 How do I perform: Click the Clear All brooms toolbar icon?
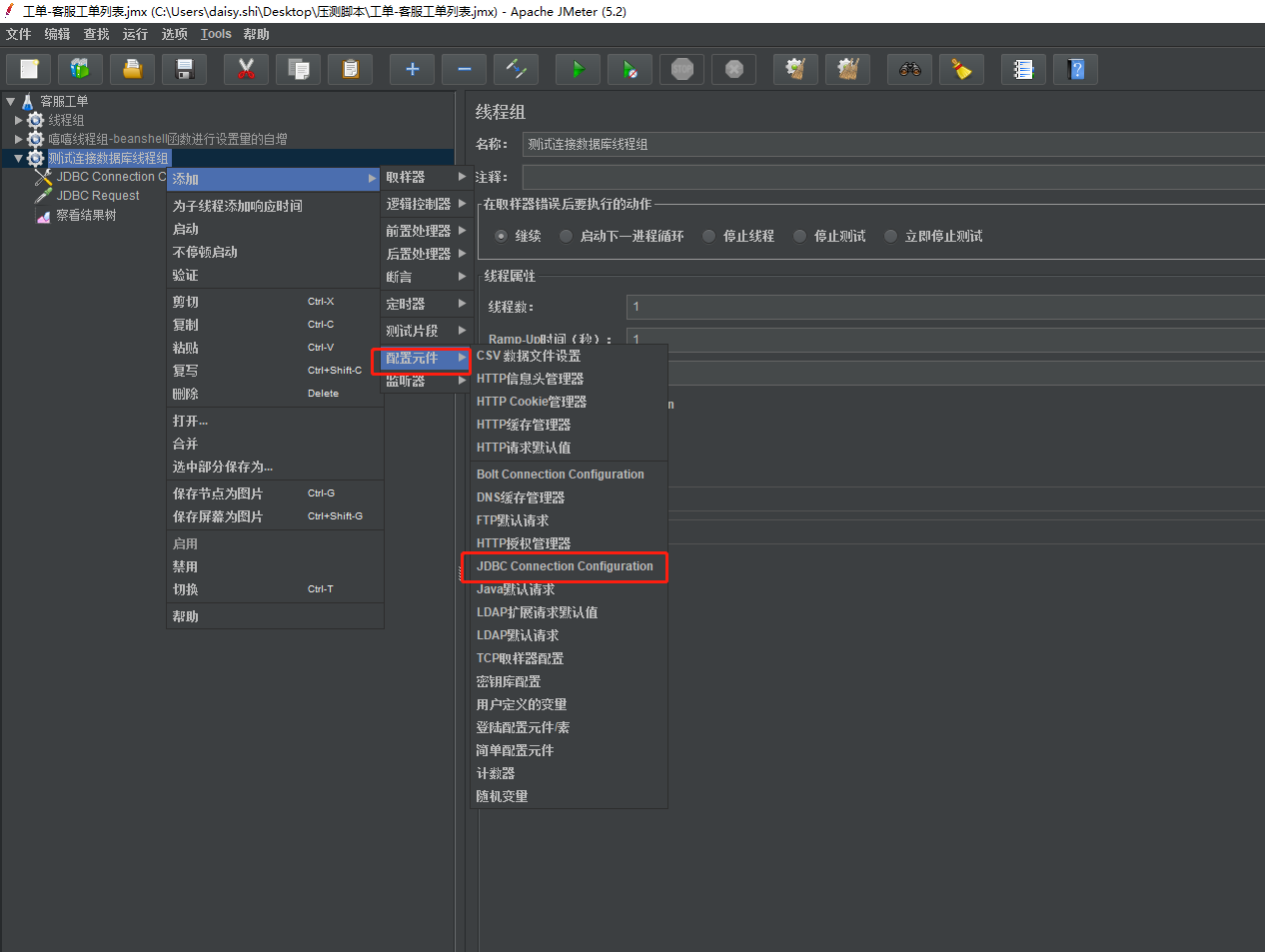pos(848,69)
